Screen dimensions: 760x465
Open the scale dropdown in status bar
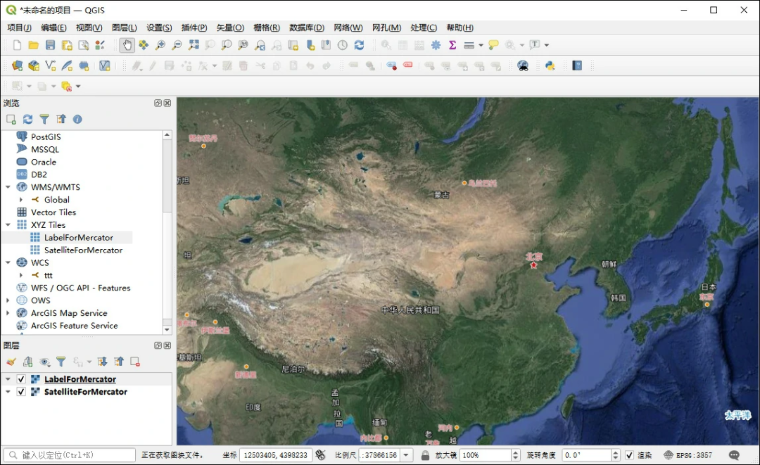tap(406, 455)
